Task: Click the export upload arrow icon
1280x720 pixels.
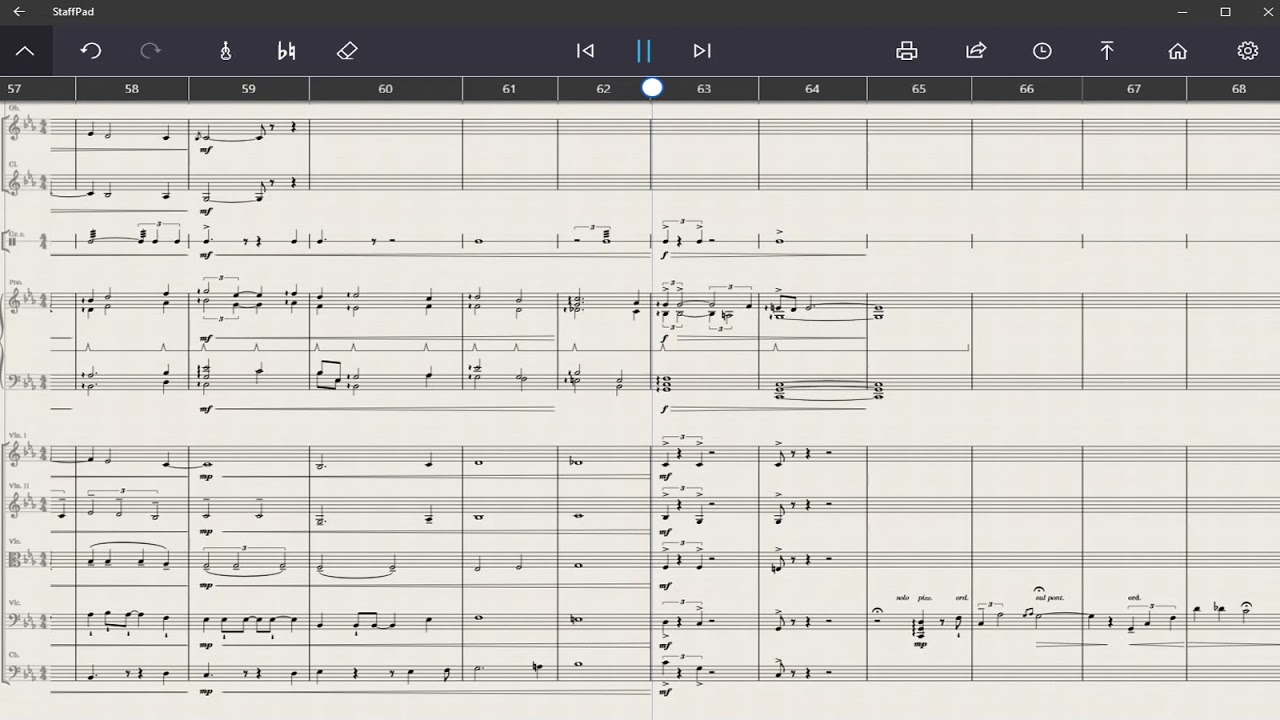Action: coord(1107,51)
